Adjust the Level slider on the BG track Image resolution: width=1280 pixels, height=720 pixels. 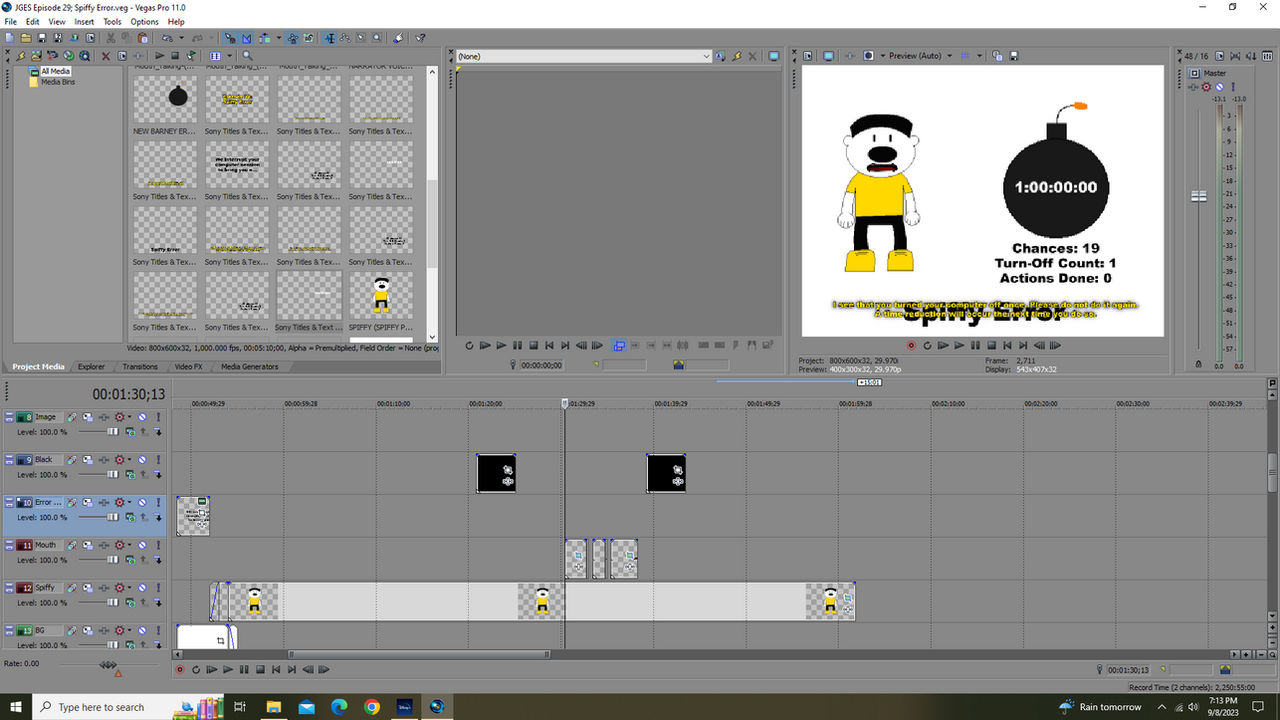coord(112,644)
